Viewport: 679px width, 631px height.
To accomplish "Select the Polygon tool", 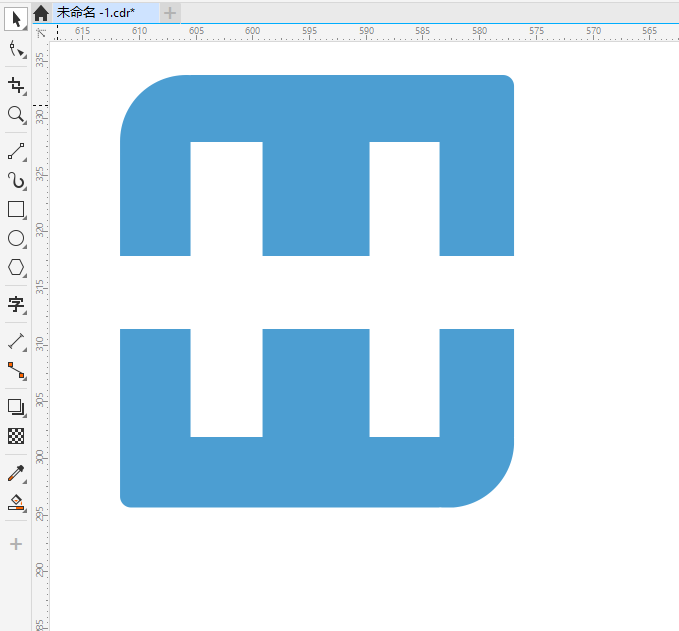I will (x=16, y=267).
